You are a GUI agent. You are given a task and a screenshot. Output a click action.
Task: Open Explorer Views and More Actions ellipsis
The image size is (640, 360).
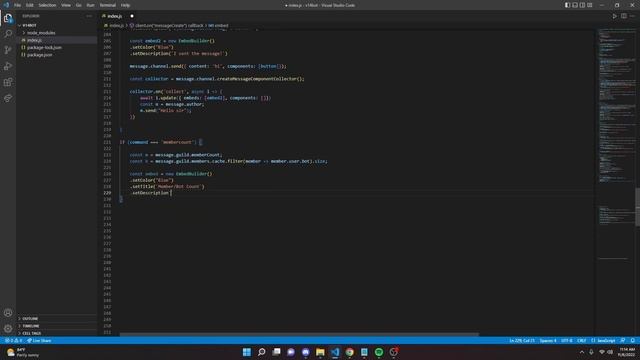click(x=89, y=16)
